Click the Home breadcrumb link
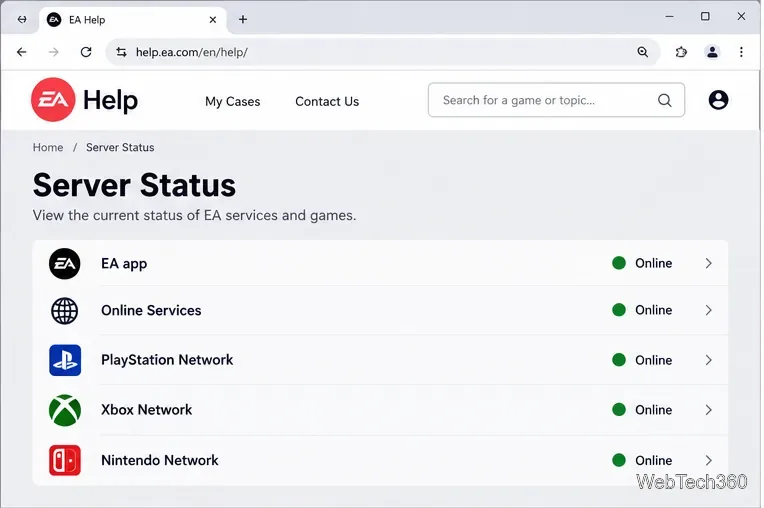This screenshot has width=764, height=508. click(48, 148)
